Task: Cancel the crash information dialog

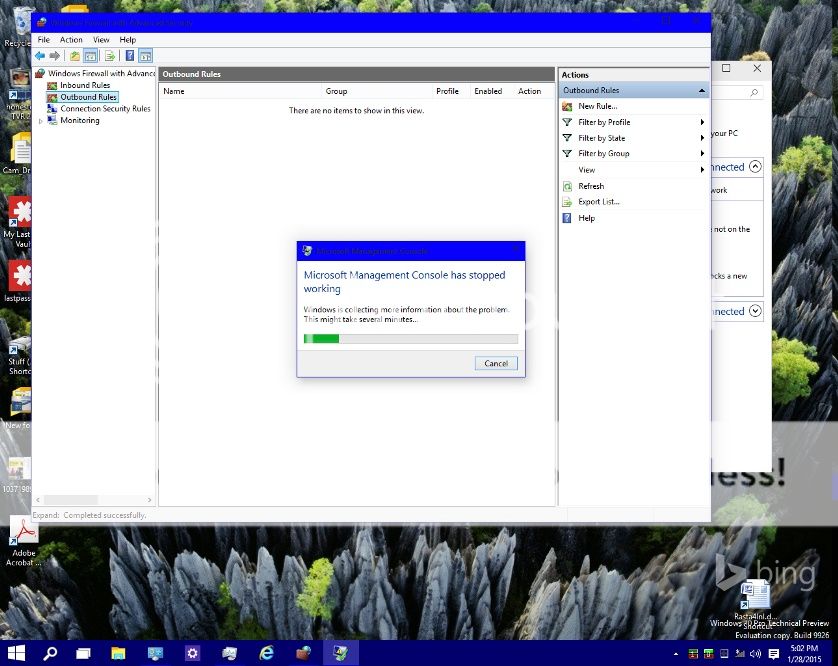Action: click(496, 363)
